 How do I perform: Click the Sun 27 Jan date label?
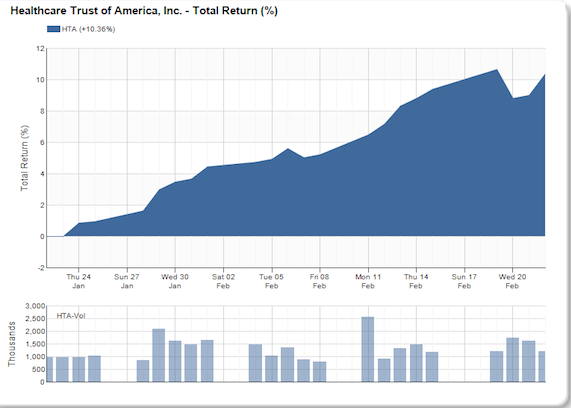127,281
